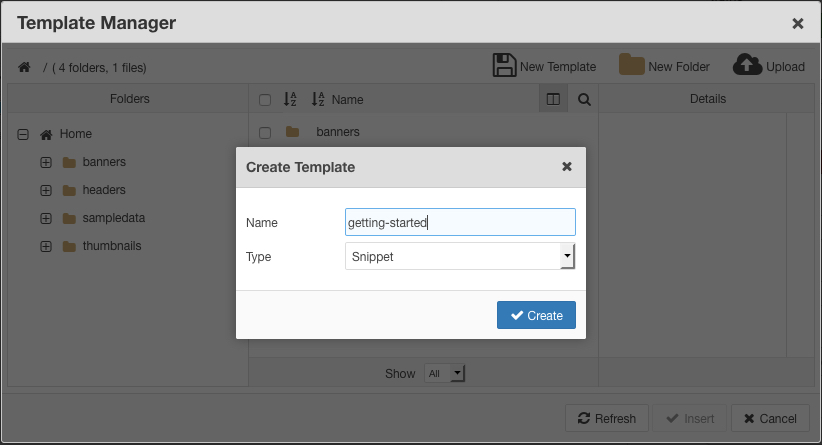Screen dimensions: 822x445
Task: Click the Name input field
Action: (x=460, y=222)
